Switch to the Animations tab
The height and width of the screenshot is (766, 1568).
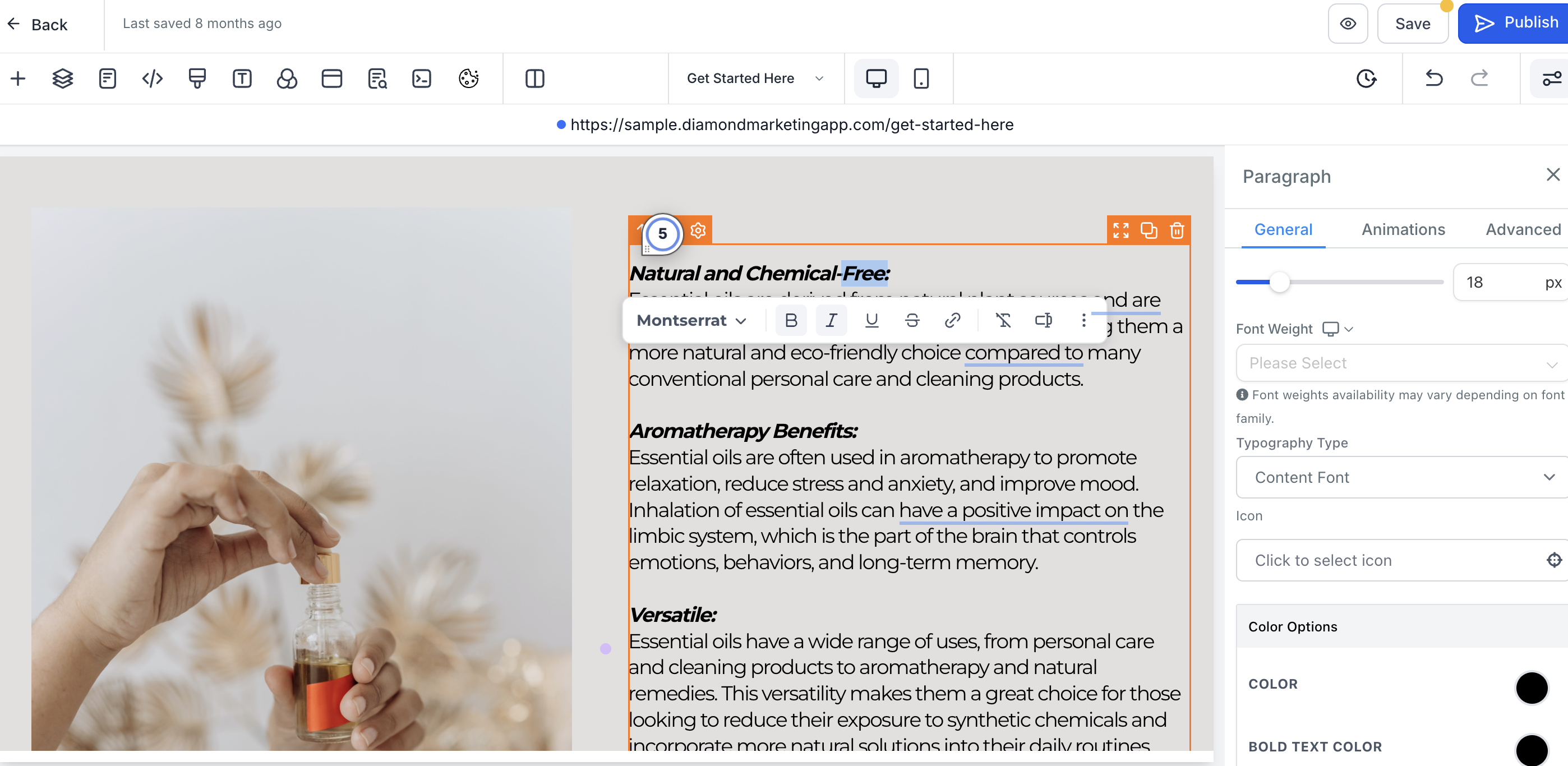1403,229
